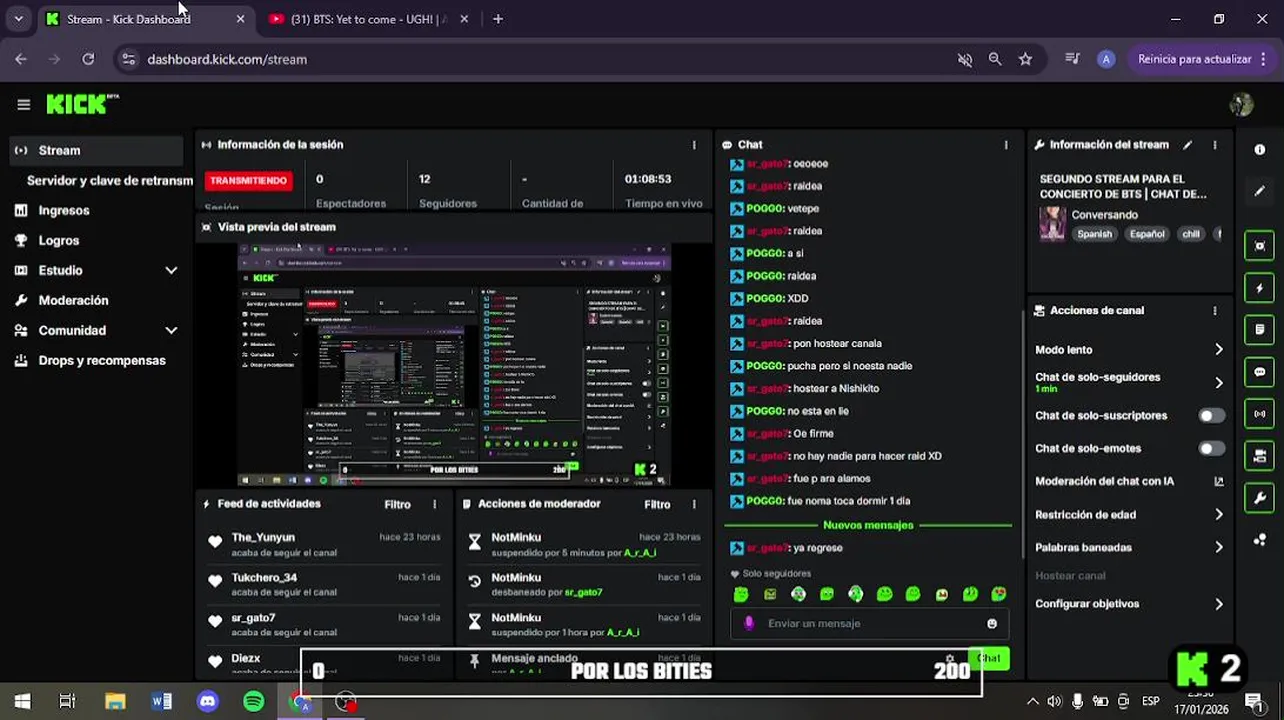Bookmark this page with the star icon
This screenshot has height=720, width=1284.
(1025, 59)
